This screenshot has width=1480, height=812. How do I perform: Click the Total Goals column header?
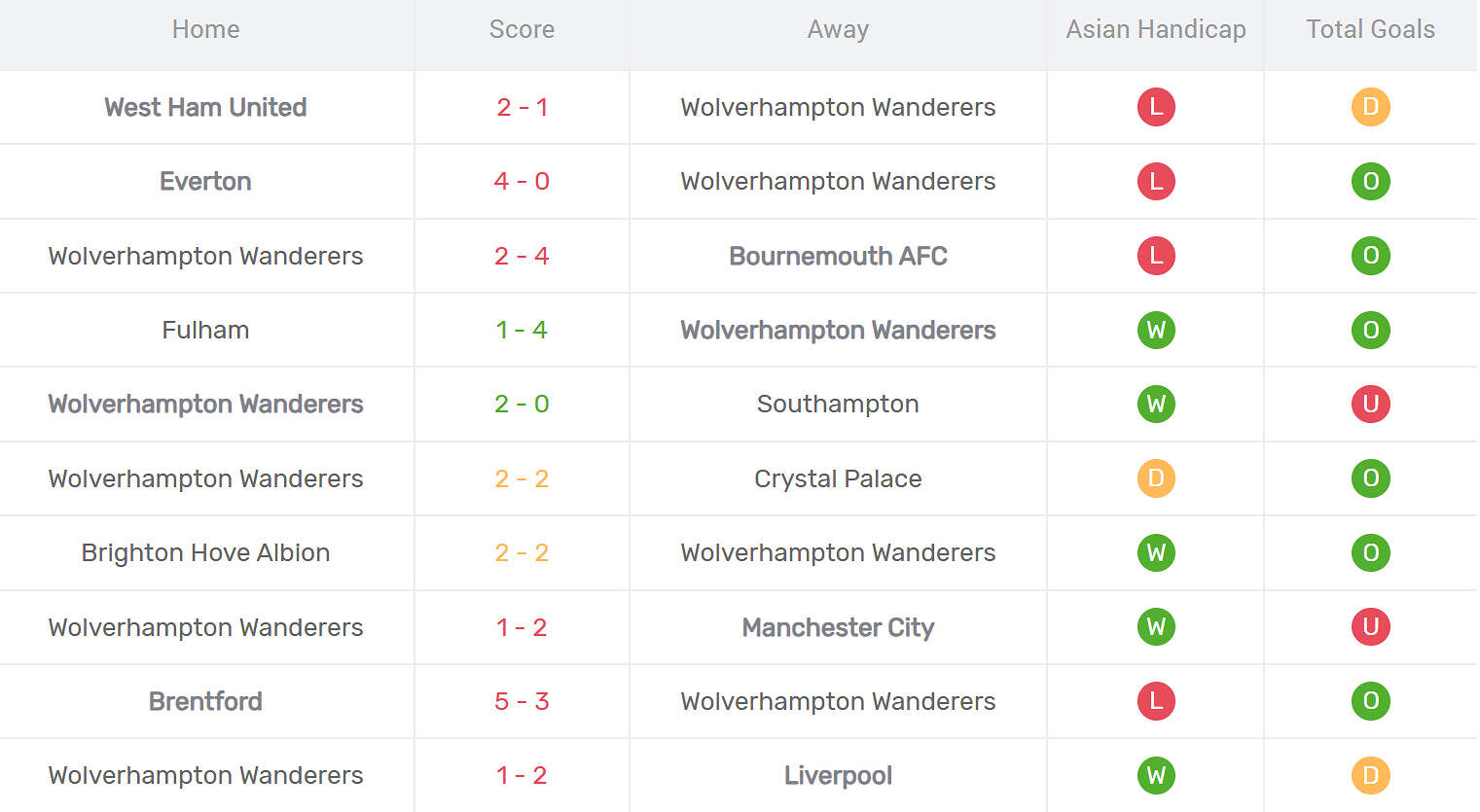click(x=1370, y=29)
